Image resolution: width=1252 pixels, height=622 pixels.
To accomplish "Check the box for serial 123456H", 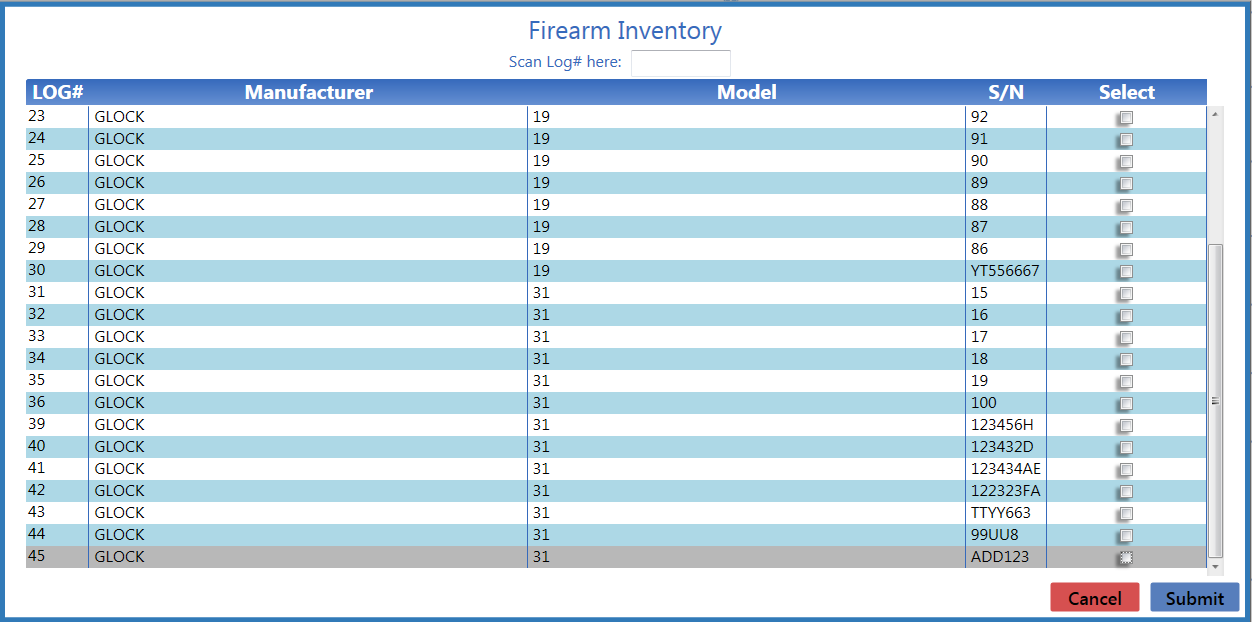I will point(1126,426).
